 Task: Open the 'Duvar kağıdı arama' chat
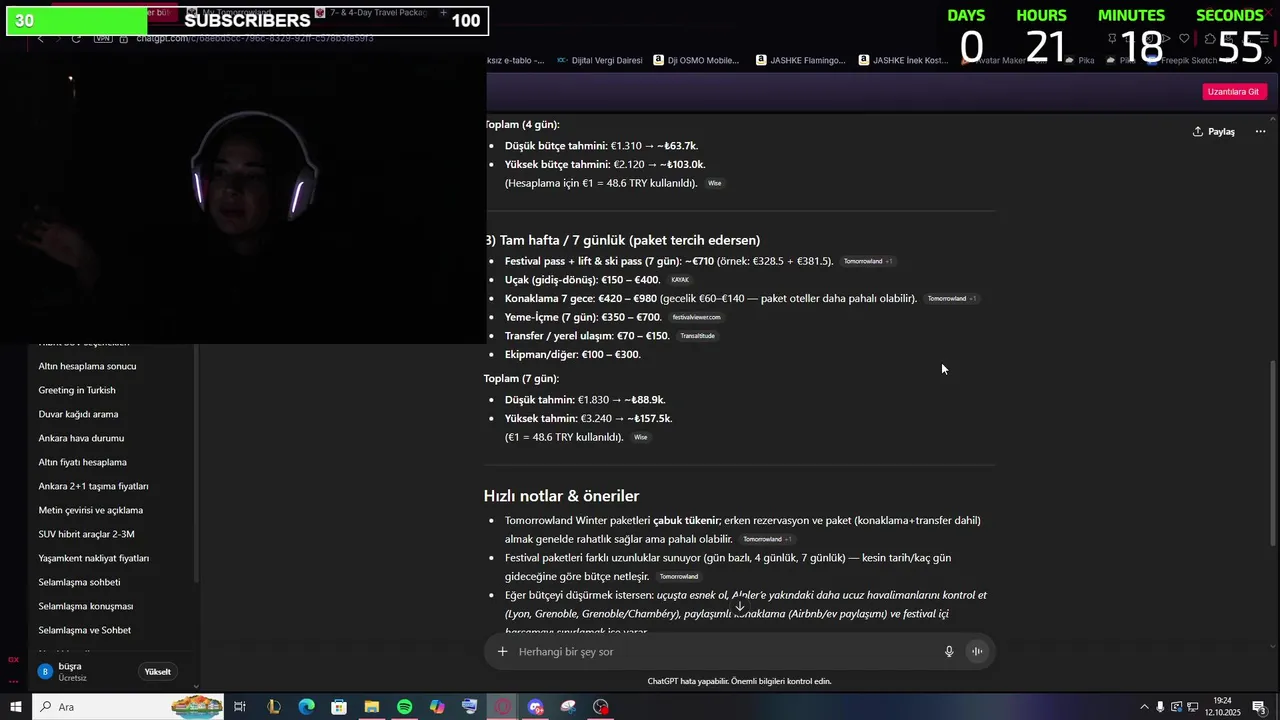point(78,414)
